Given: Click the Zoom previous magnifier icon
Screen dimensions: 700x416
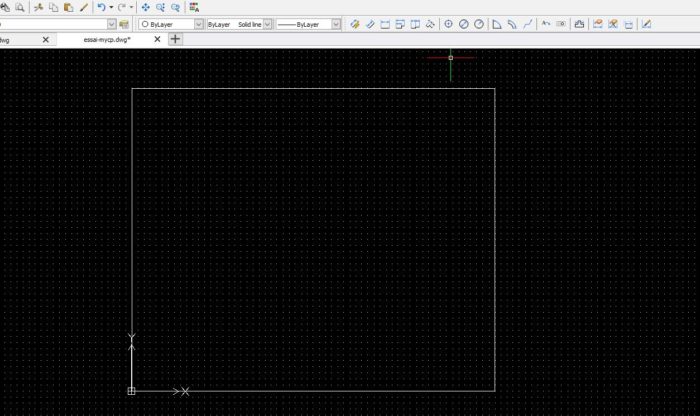Looking at the screenshot, I should (175, 7).
